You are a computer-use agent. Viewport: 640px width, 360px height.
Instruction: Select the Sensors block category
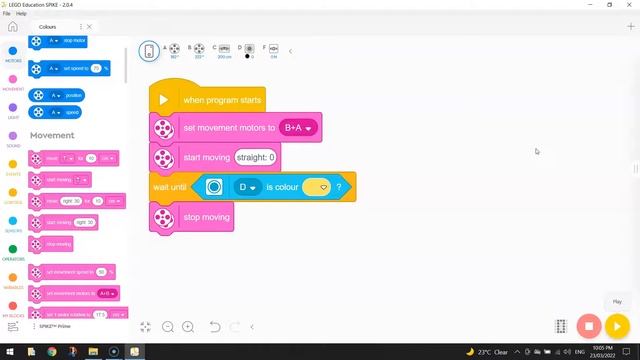[x=13, y=224]
